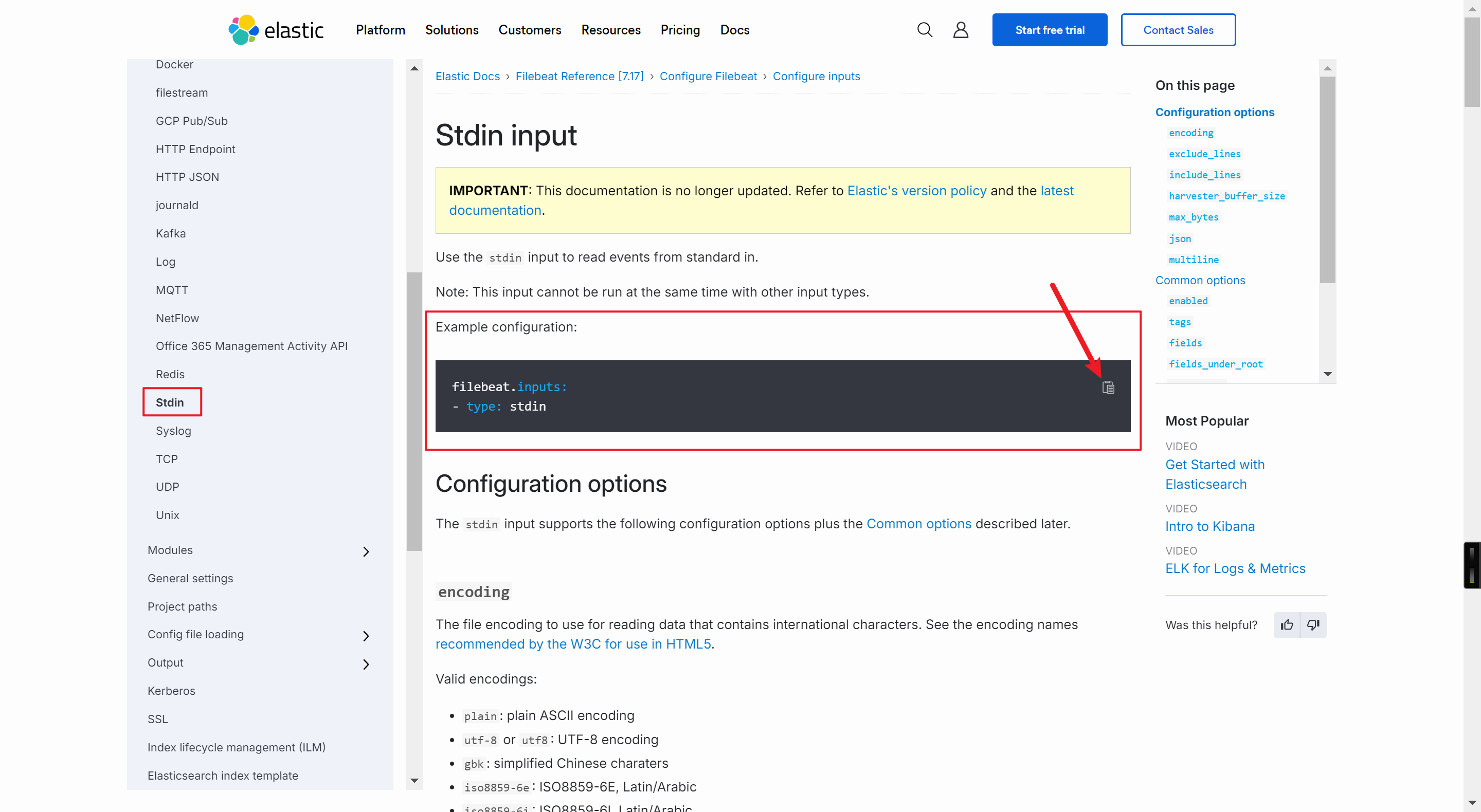Screen dimensions: 1481x812
Task: Open the Platform menu
Action: [380, 30]
